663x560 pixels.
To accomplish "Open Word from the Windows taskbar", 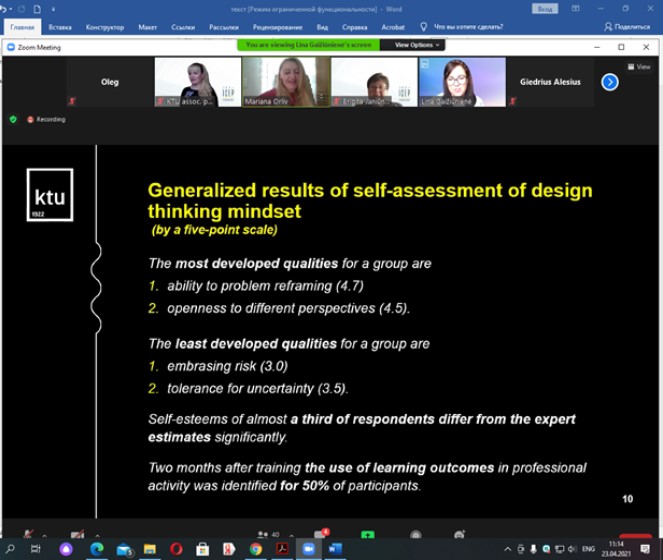I will (335, 549).
